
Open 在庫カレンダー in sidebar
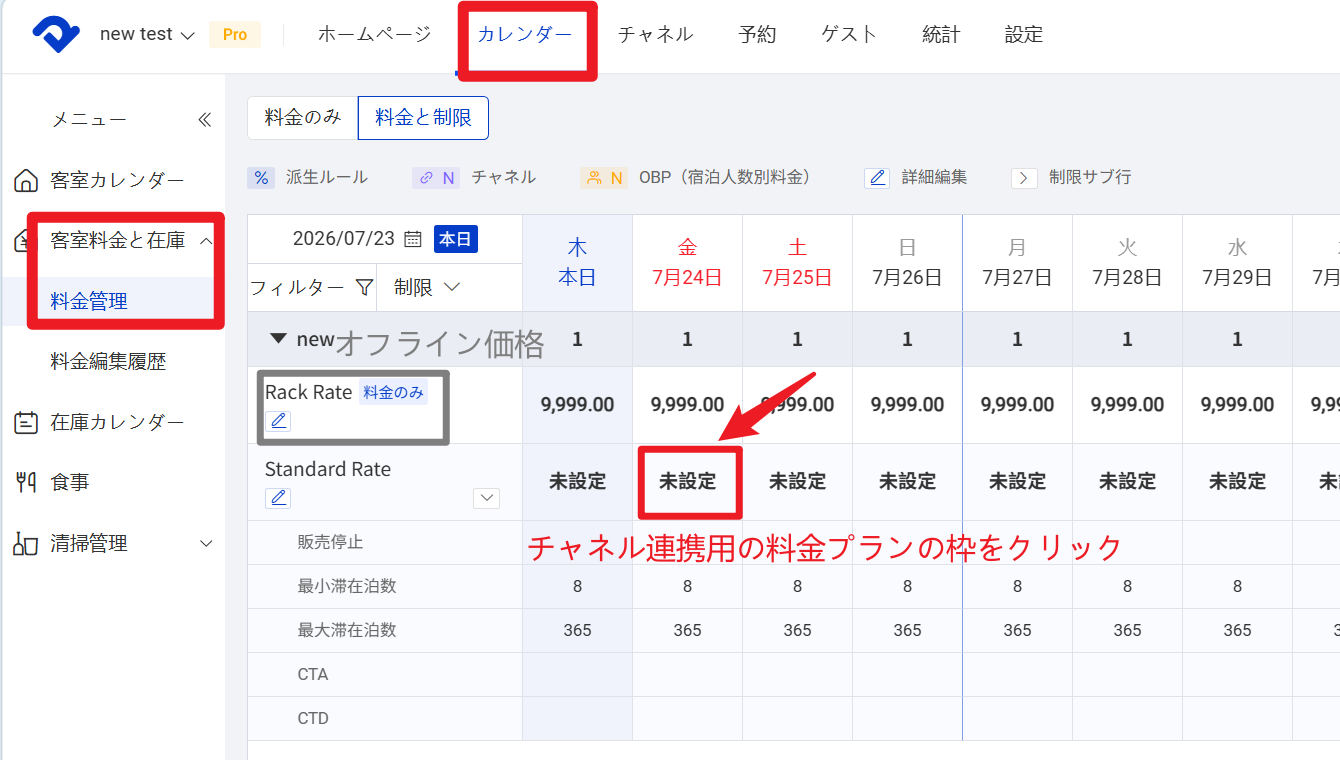[x=117, y=422]
